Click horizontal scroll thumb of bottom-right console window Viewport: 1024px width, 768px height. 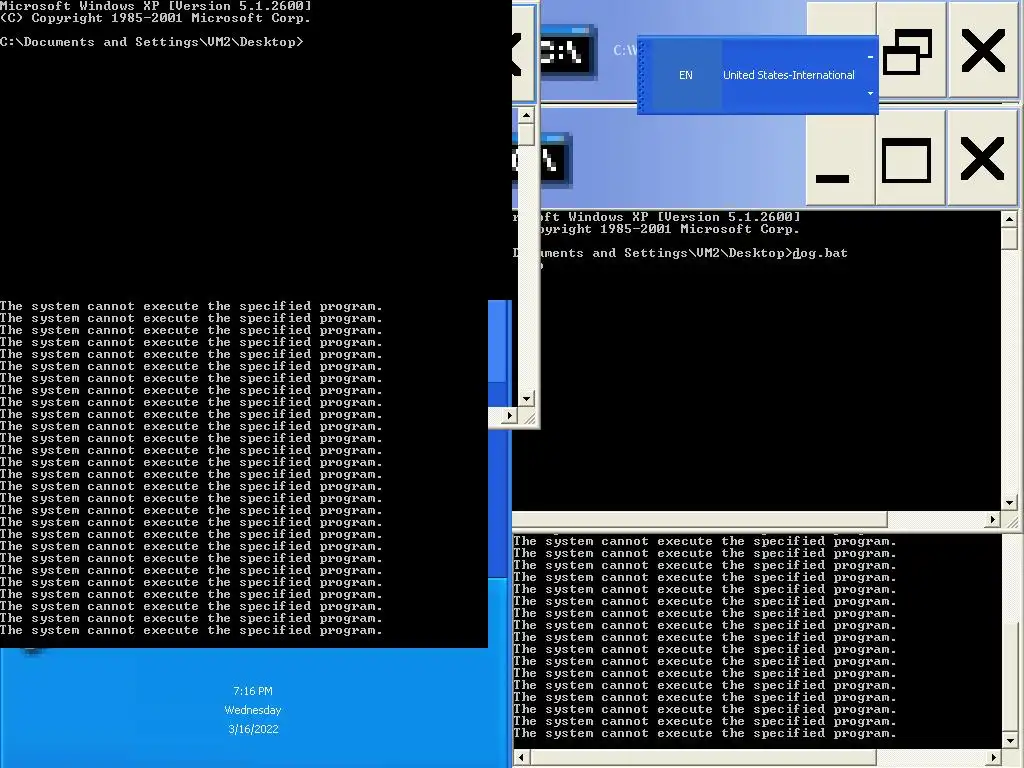tap(702, 758)
